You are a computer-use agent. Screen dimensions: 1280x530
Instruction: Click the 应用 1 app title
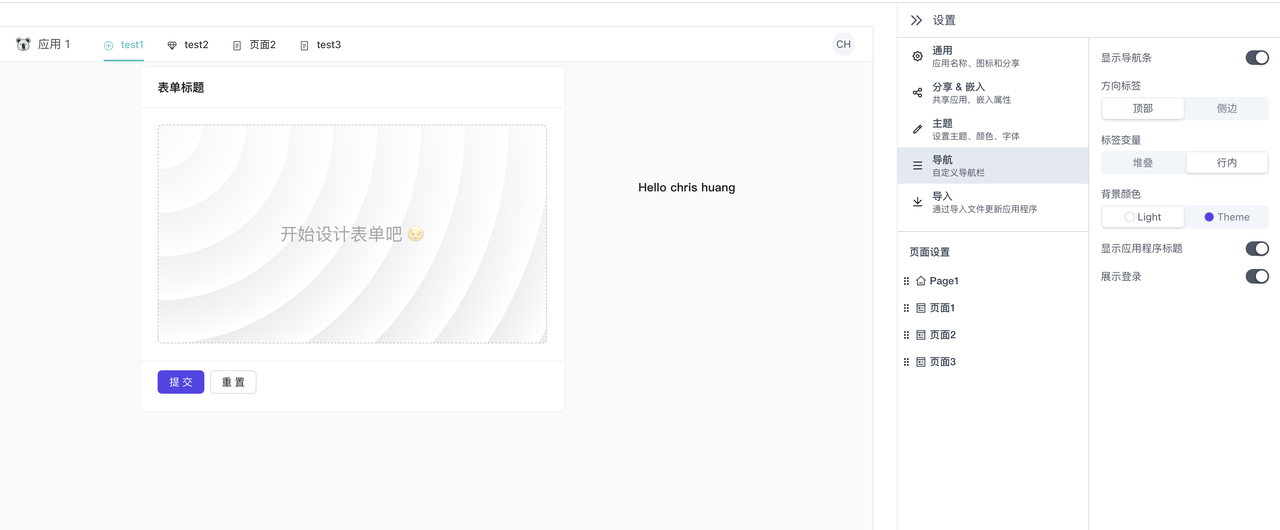[x=54, y=44]
